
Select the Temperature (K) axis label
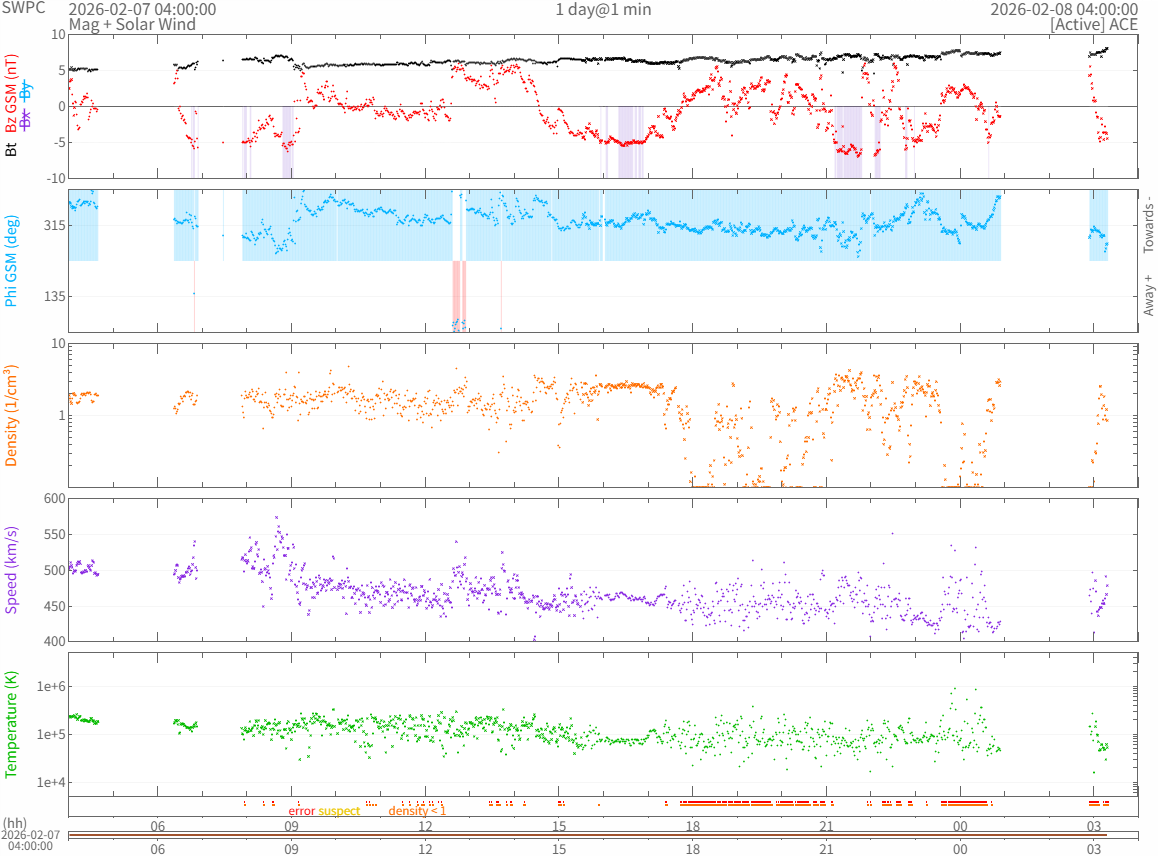(12, 724)
